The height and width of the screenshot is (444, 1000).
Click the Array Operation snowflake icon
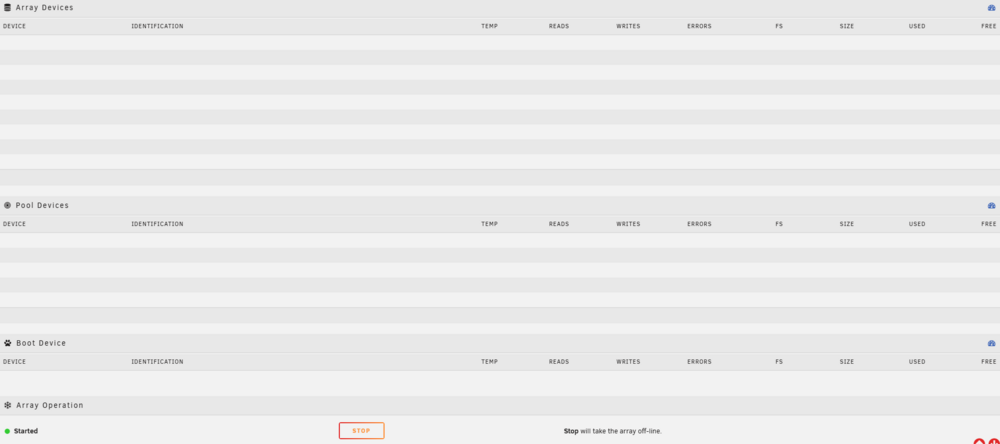tap(8, 405)
